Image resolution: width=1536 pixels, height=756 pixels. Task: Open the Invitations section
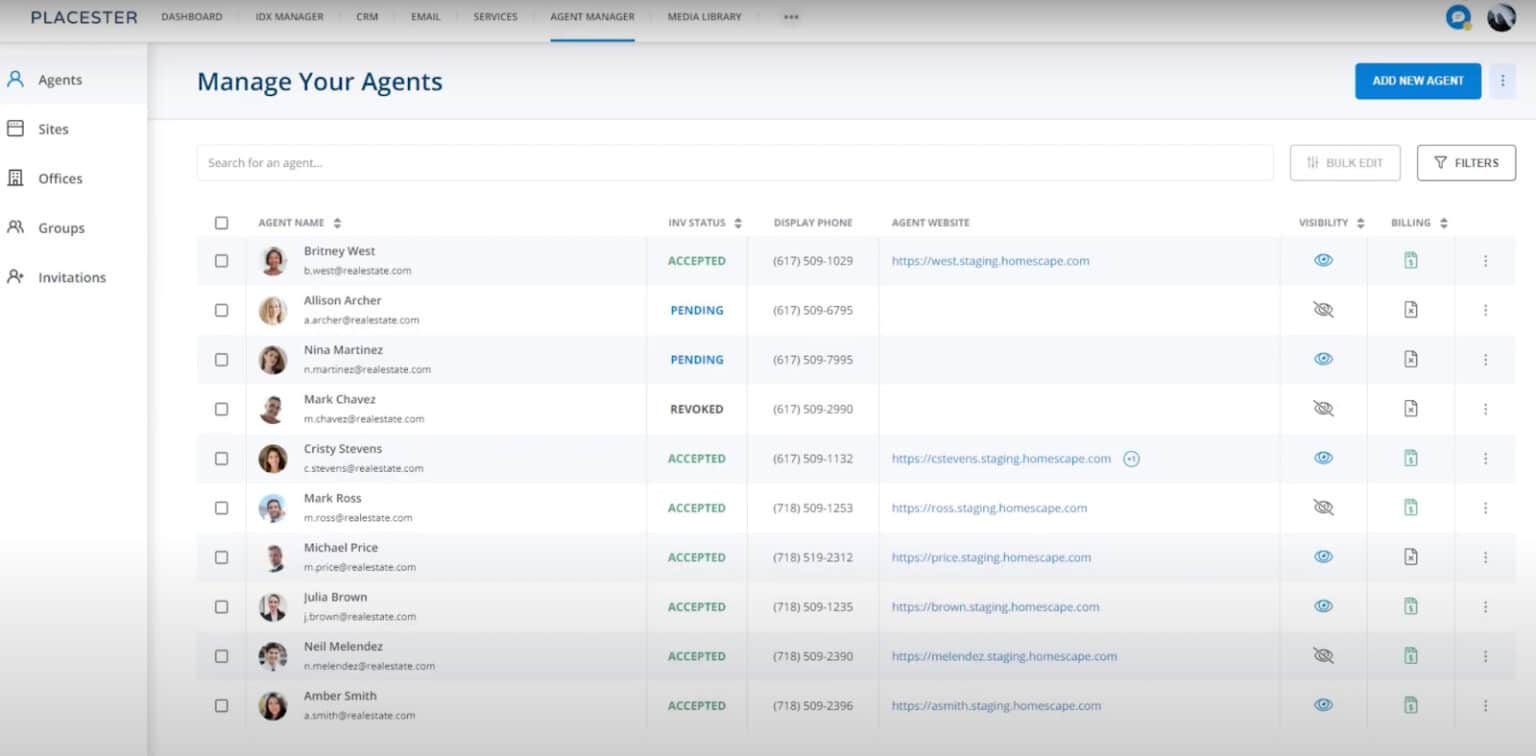click(x=71, y=277)
